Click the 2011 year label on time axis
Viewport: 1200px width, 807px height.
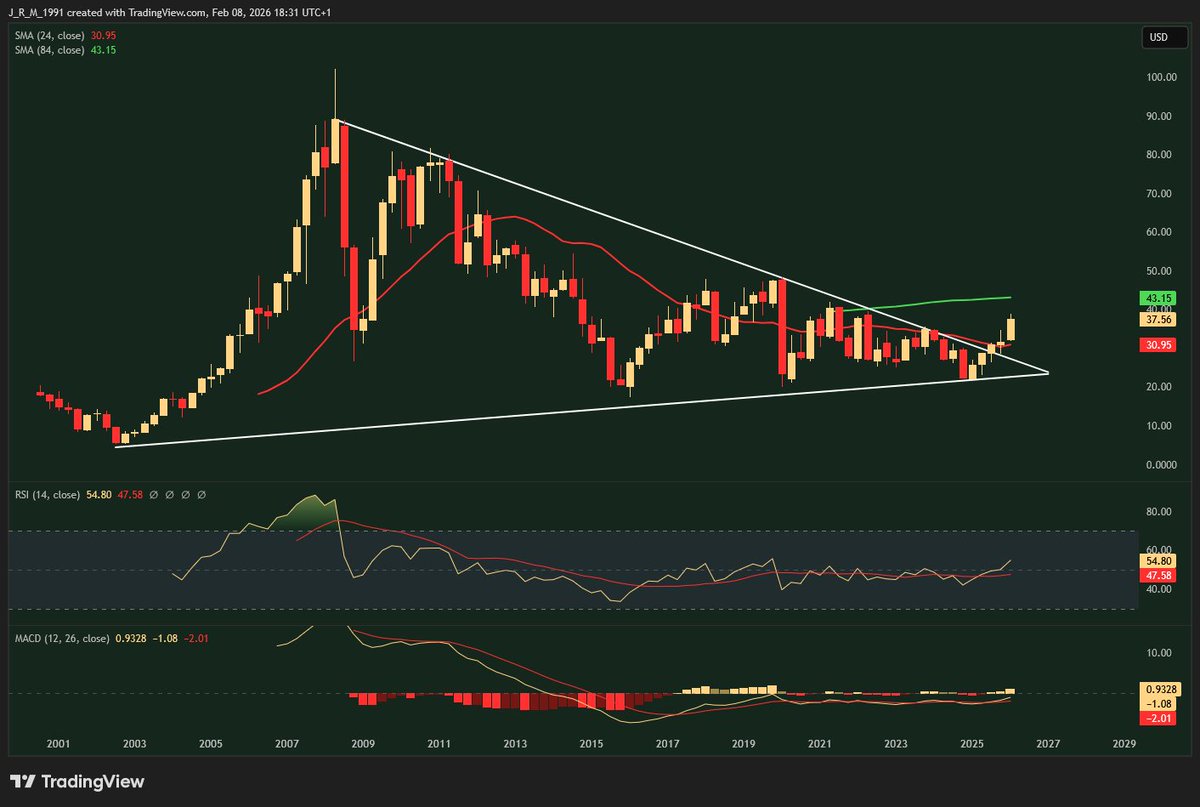[x=439, y=745]
